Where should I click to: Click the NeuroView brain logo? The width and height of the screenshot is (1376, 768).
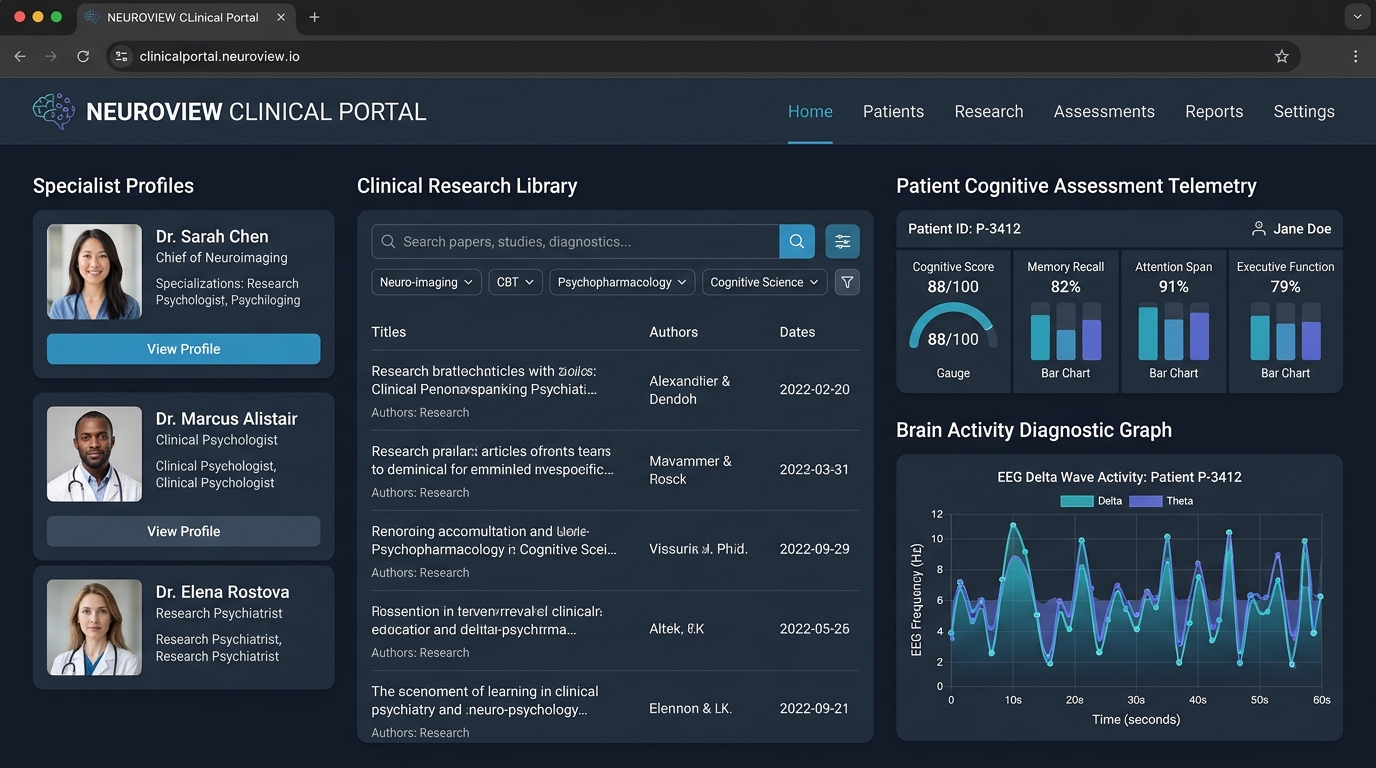(54, 111)
